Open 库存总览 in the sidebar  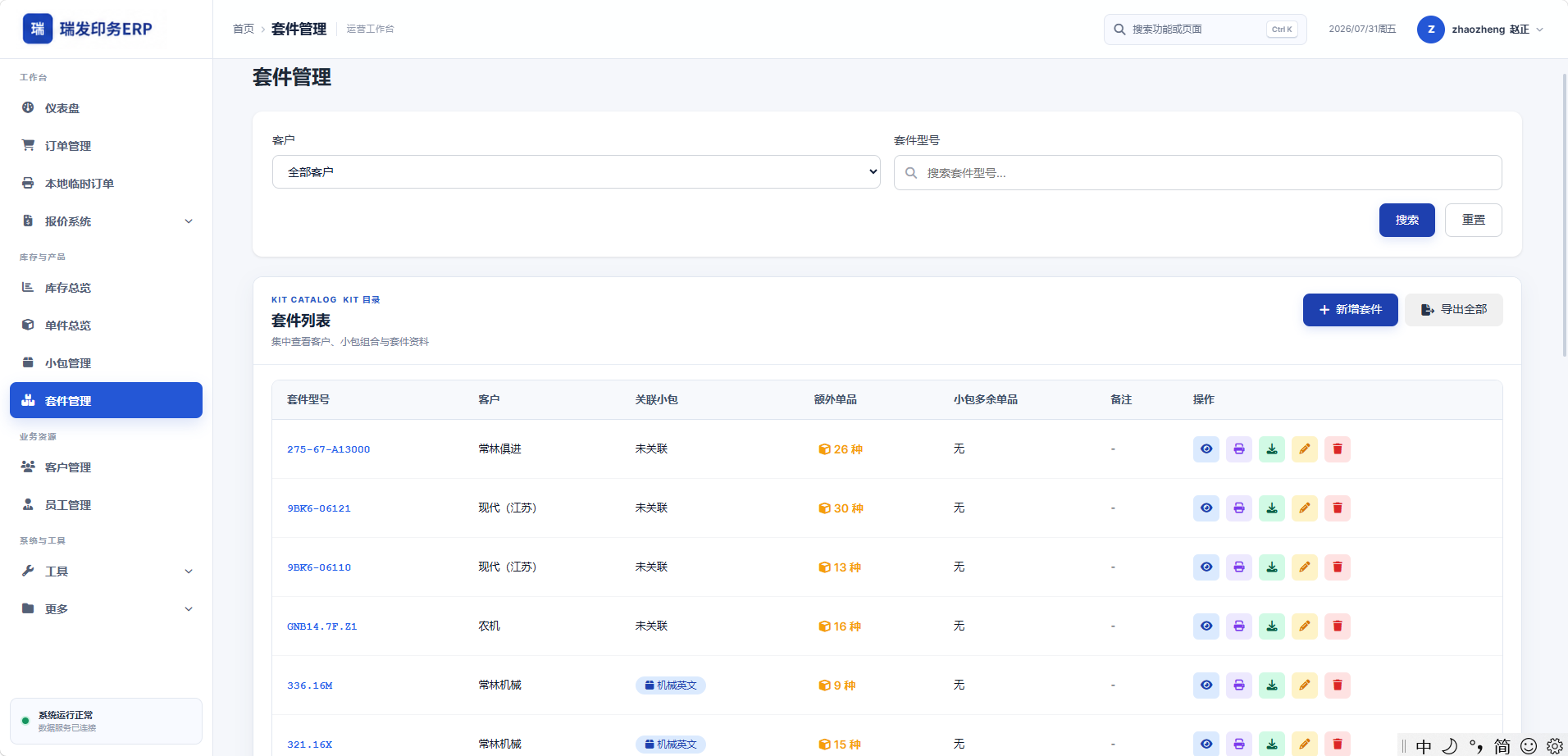[106, 288]
